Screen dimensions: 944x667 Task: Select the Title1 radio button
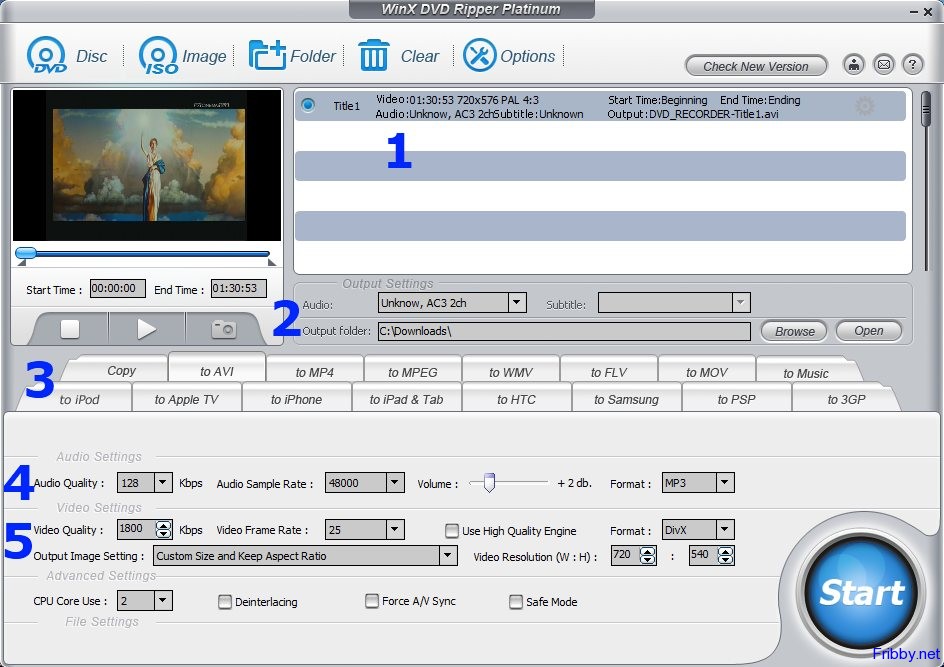coord(308,105)
